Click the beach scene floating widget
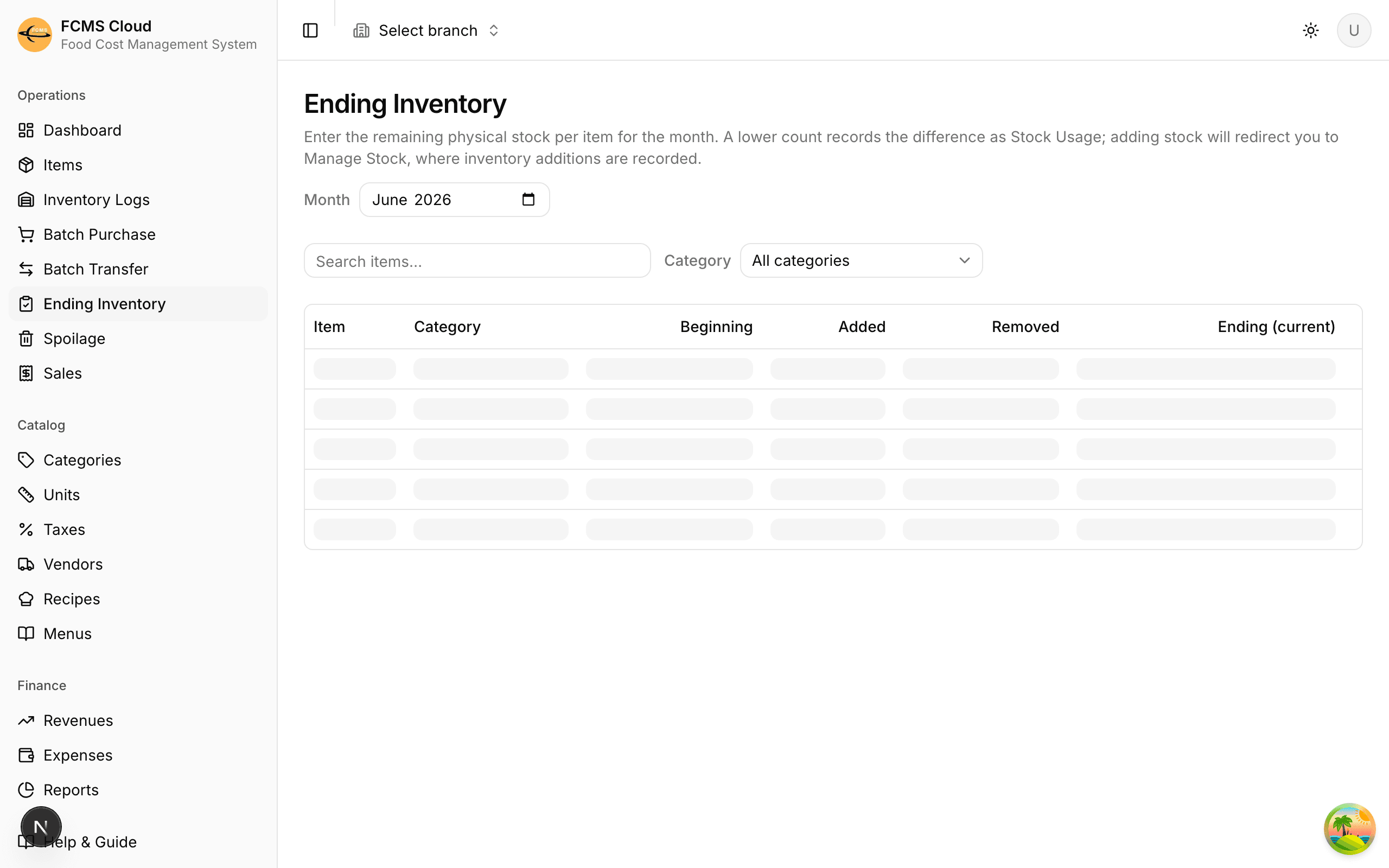Viewport: 1389px width, 868px height. pos(1349,828)
